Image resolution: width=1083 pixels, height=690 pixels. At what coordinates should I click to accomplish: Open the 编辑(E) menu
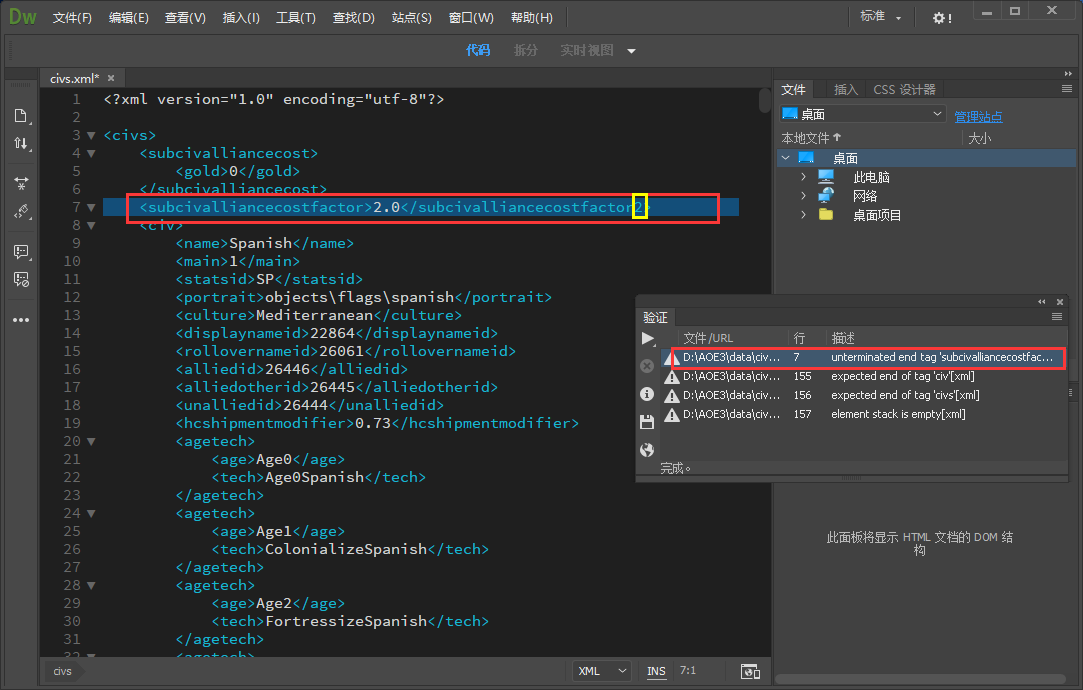tap(128, 18)
